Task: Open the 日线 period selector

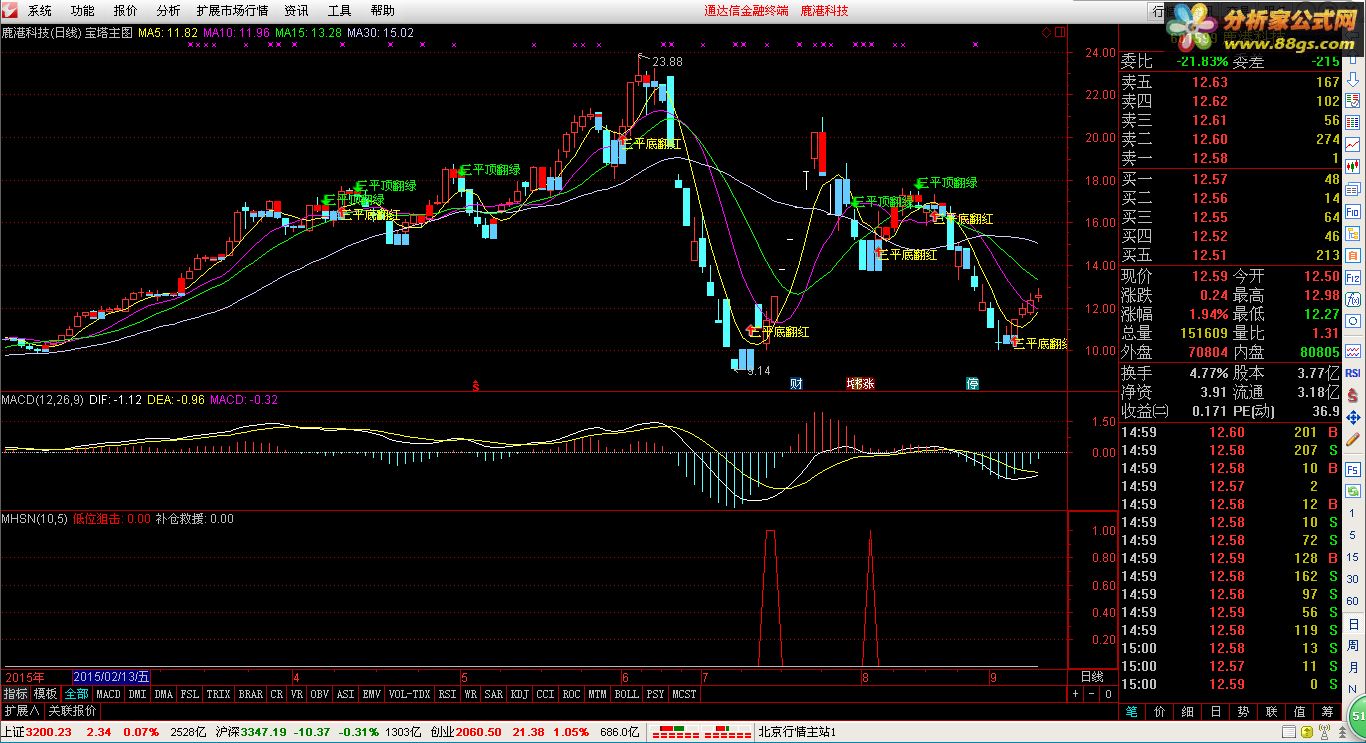Action: pos(1092,676)
